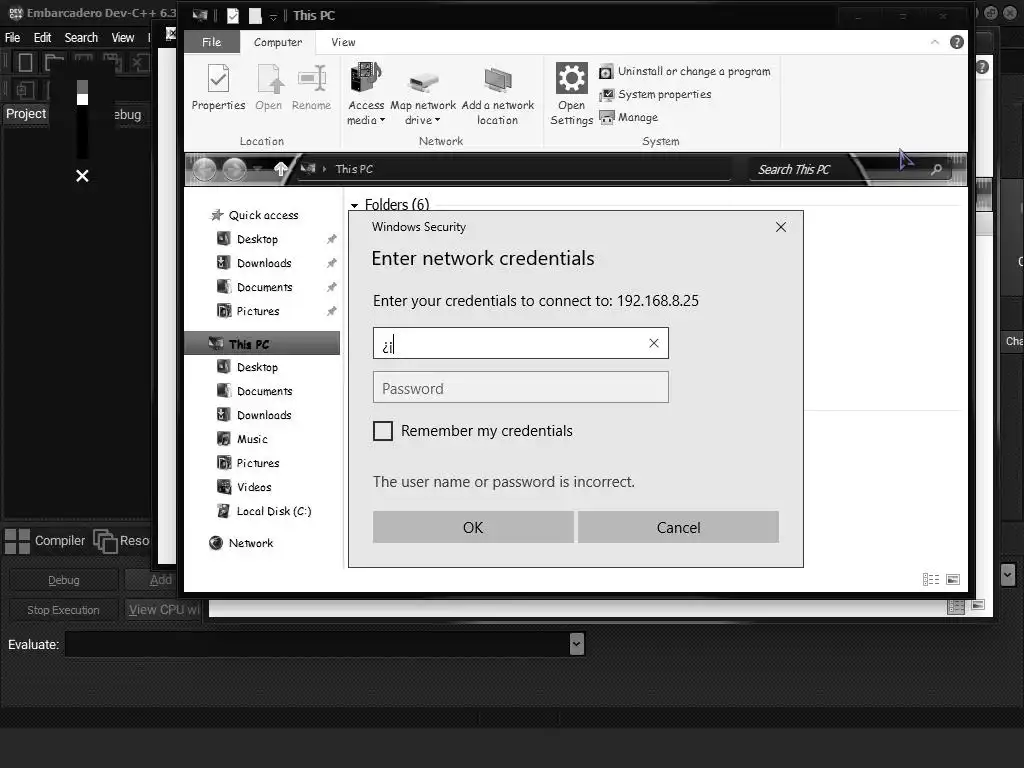
Task: Close the Windows Security dialog
Action: (781, 227)
